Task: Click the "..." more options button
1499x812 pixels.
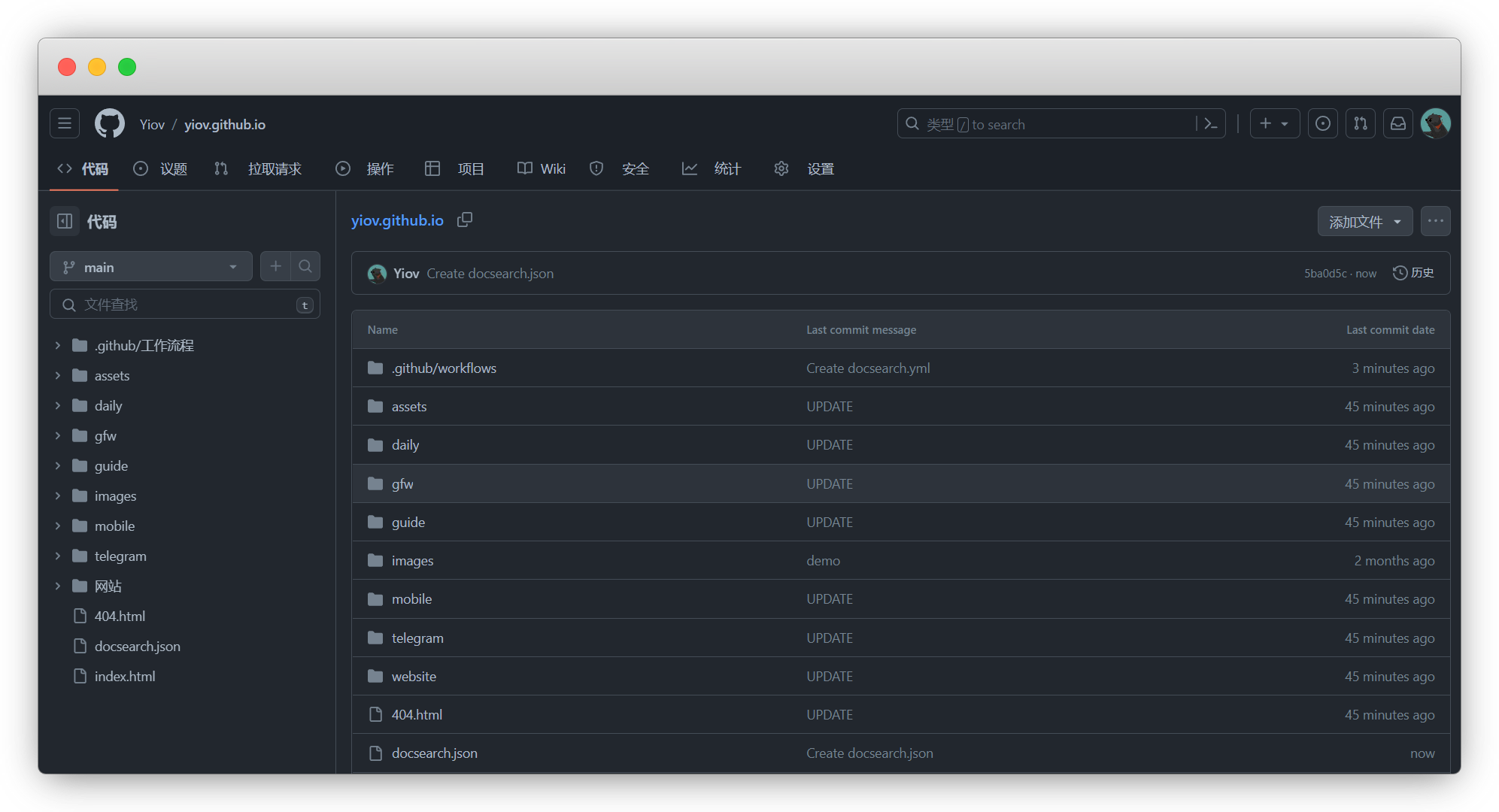Action: pyautogui.click(x=1436, y=221)
